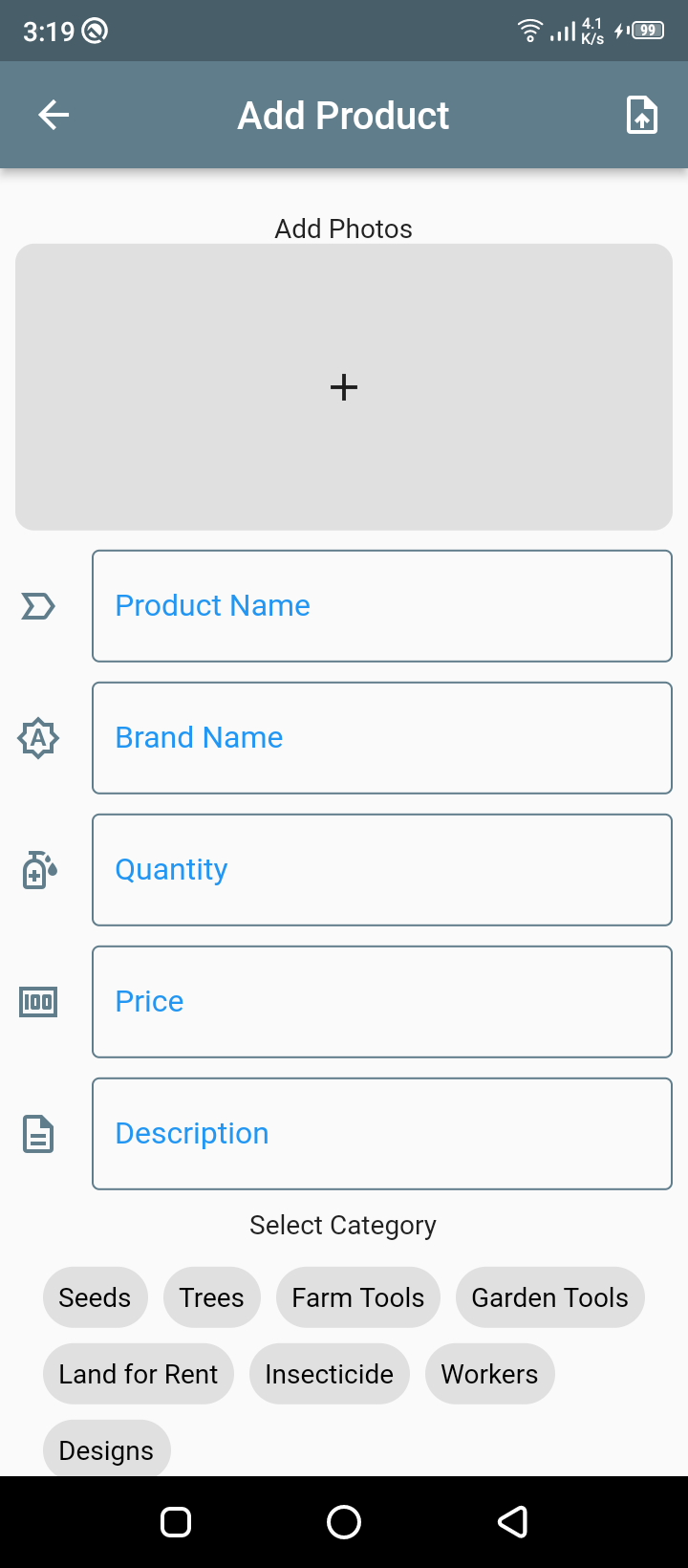Select the Insecticide category

click(x=329, y=1373)
